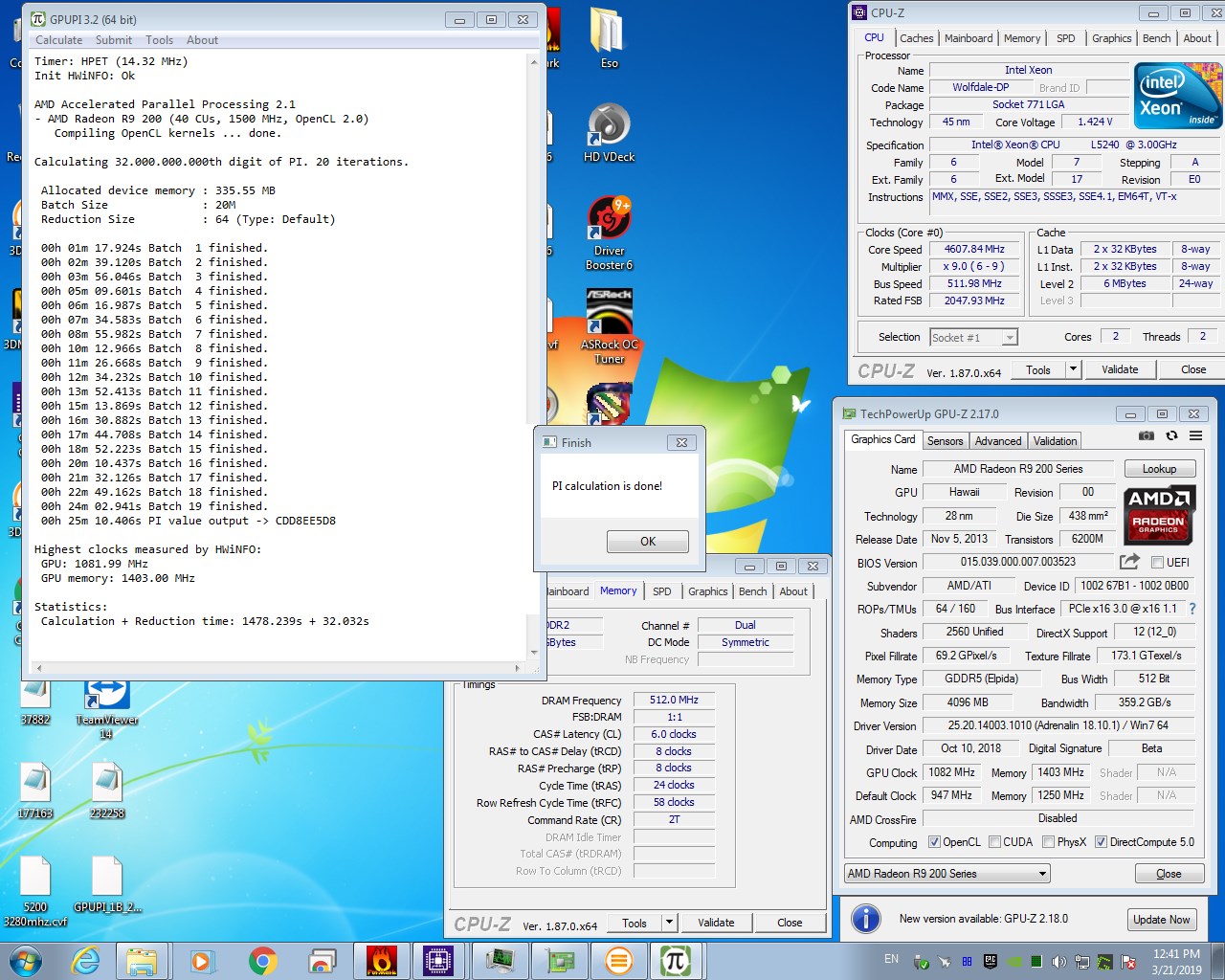
Task: Click the GPUPI scroll-up arrow
Action: pyautogui.click(x=534, y=61)
